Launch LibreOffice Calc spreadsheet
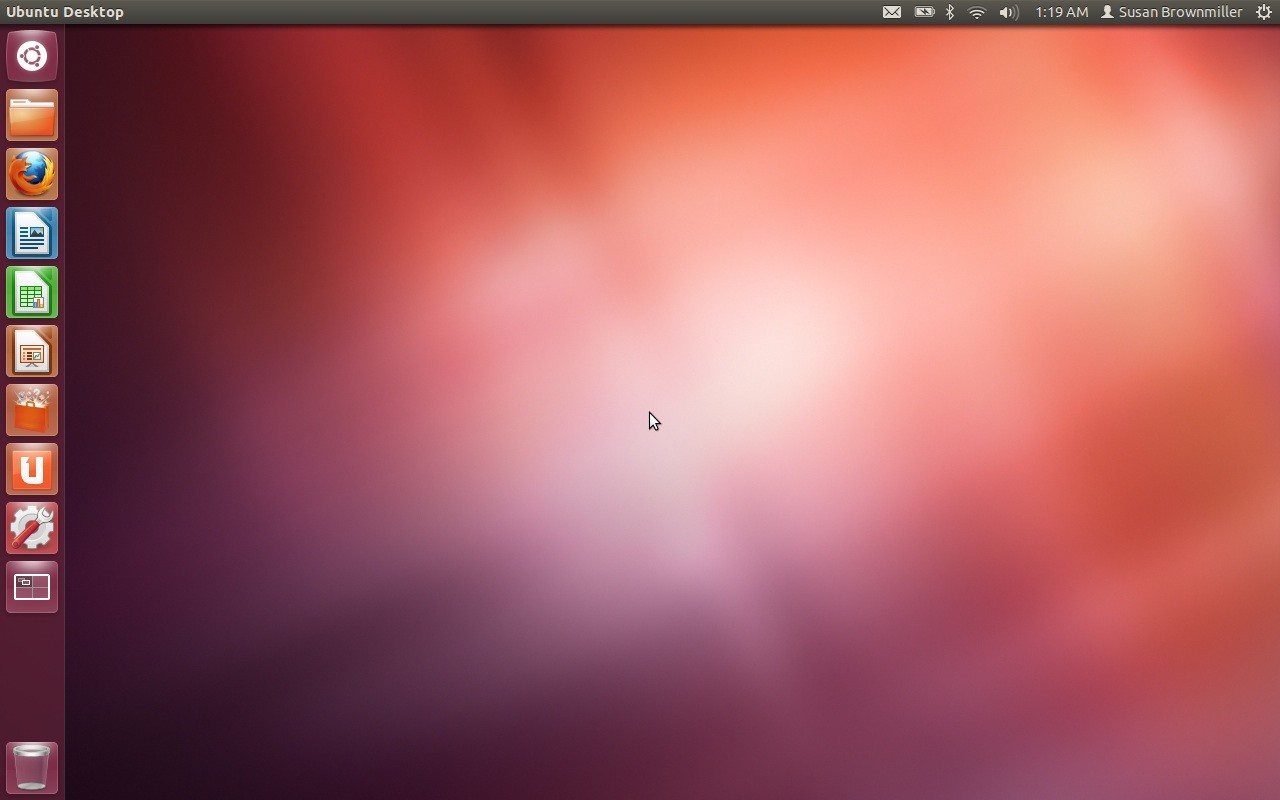The width and height of the screenshot is (1280, 800). click(32, 292)
